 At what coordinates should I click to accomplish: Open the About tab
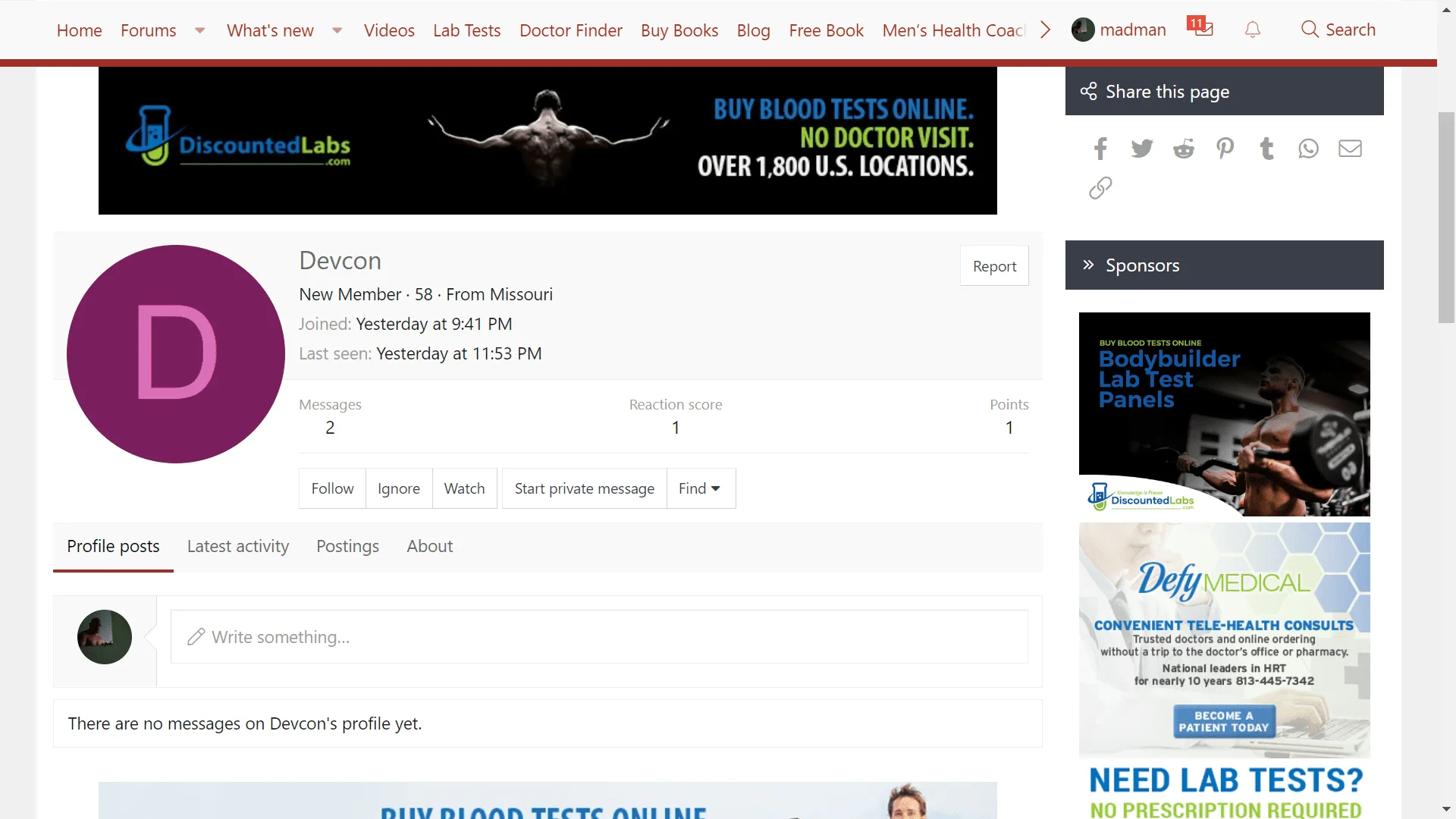click(x=429, y=546)
